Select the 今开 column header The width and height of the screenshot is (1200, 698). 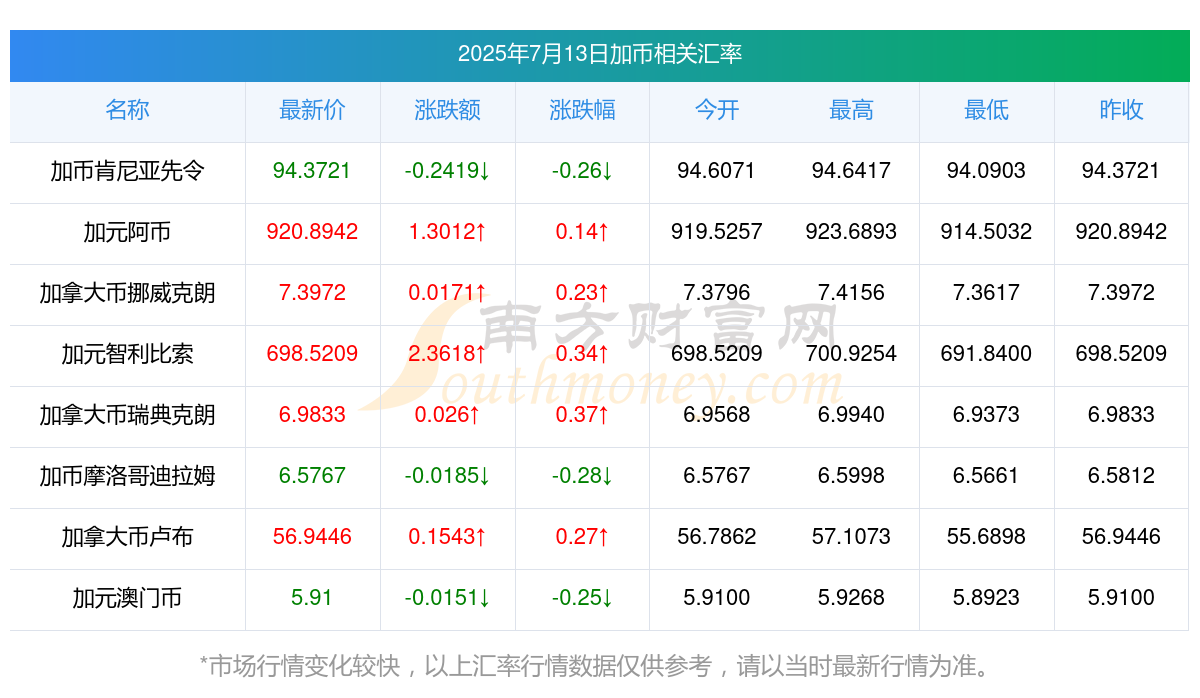click(717, 110)
